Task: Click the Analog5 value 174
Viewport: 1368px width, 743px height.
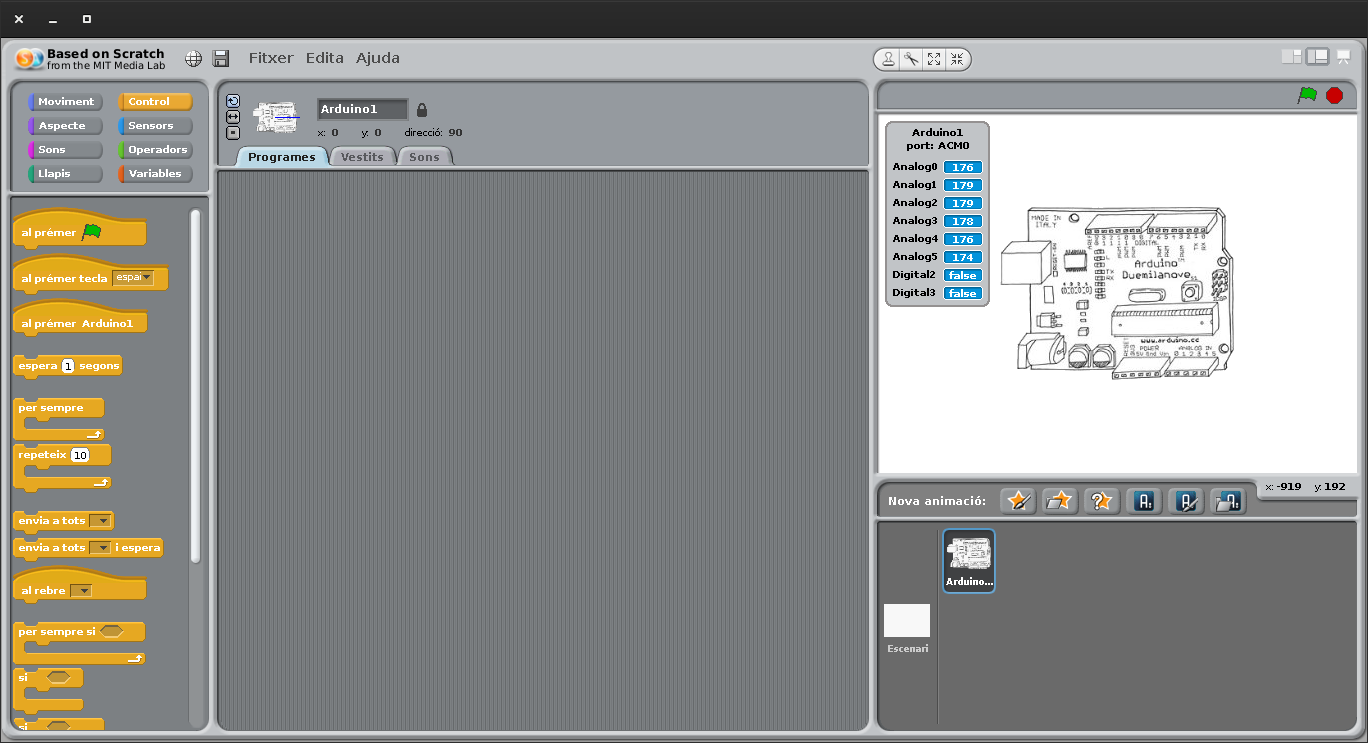Action: click(963, 258)
